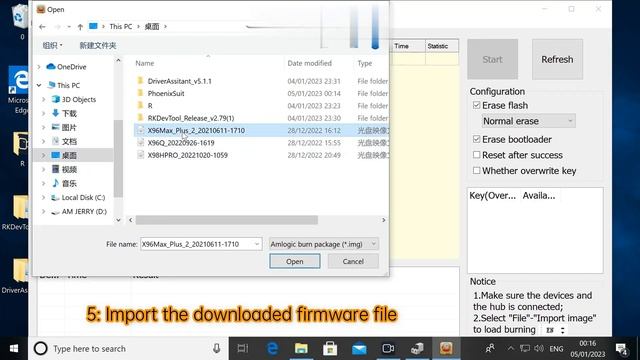Expand the OneDrive tree node
Viewport: 640px width, 360px height.
click(x=39, y=67)
